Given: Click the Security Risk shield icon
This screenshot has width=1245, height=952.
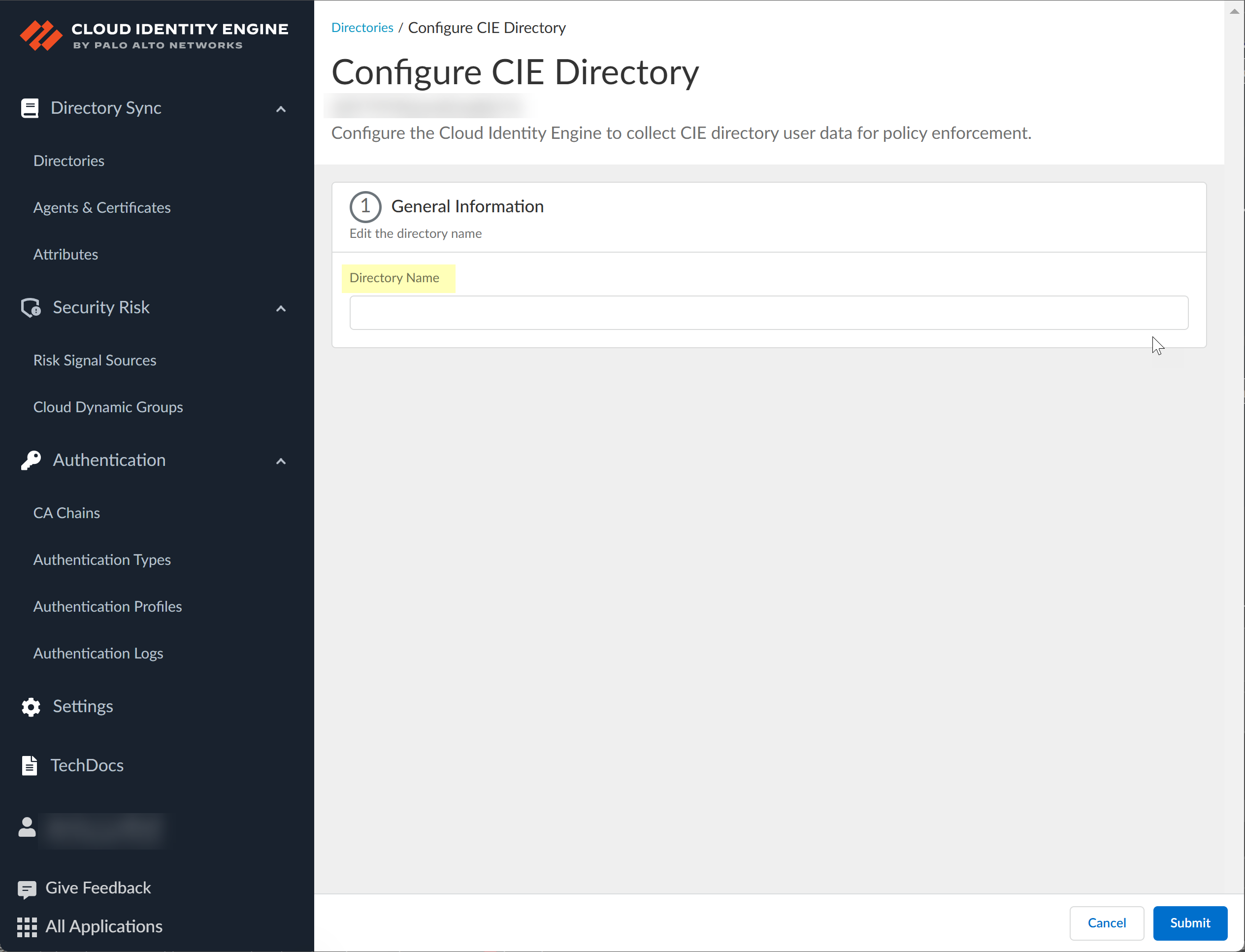Looking at the screenshot, I should pos(31,308).
